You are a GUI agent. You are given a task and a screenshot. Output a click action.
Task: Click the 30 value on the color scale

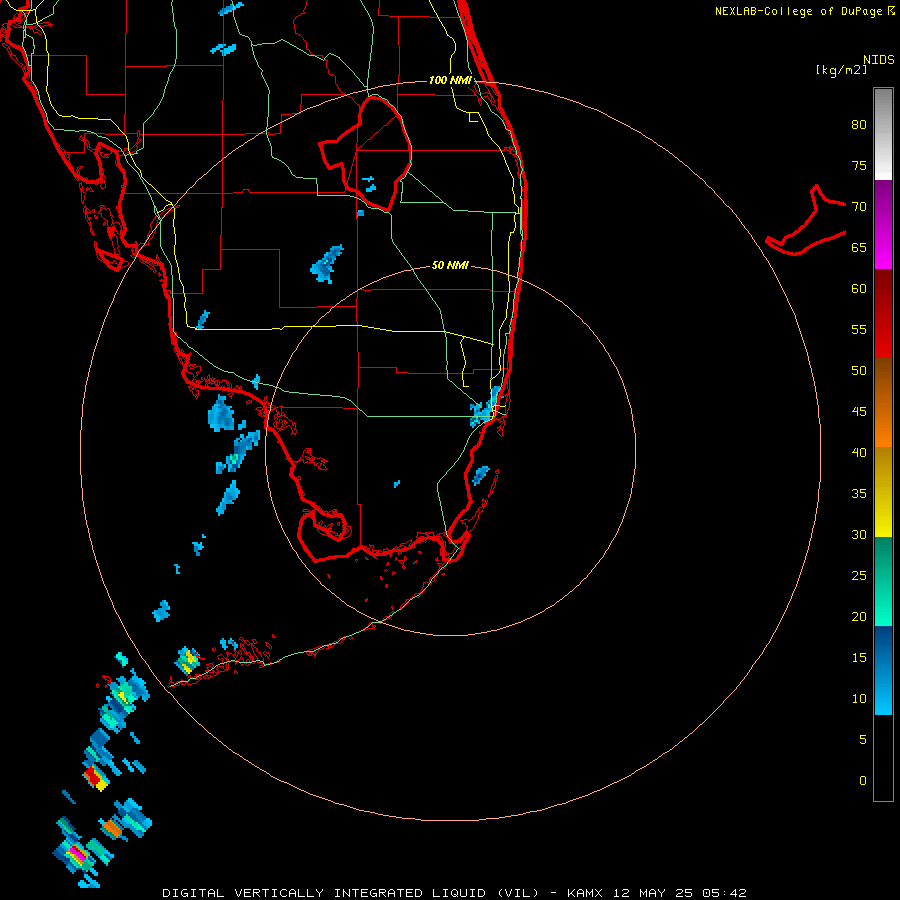[859, 535]
